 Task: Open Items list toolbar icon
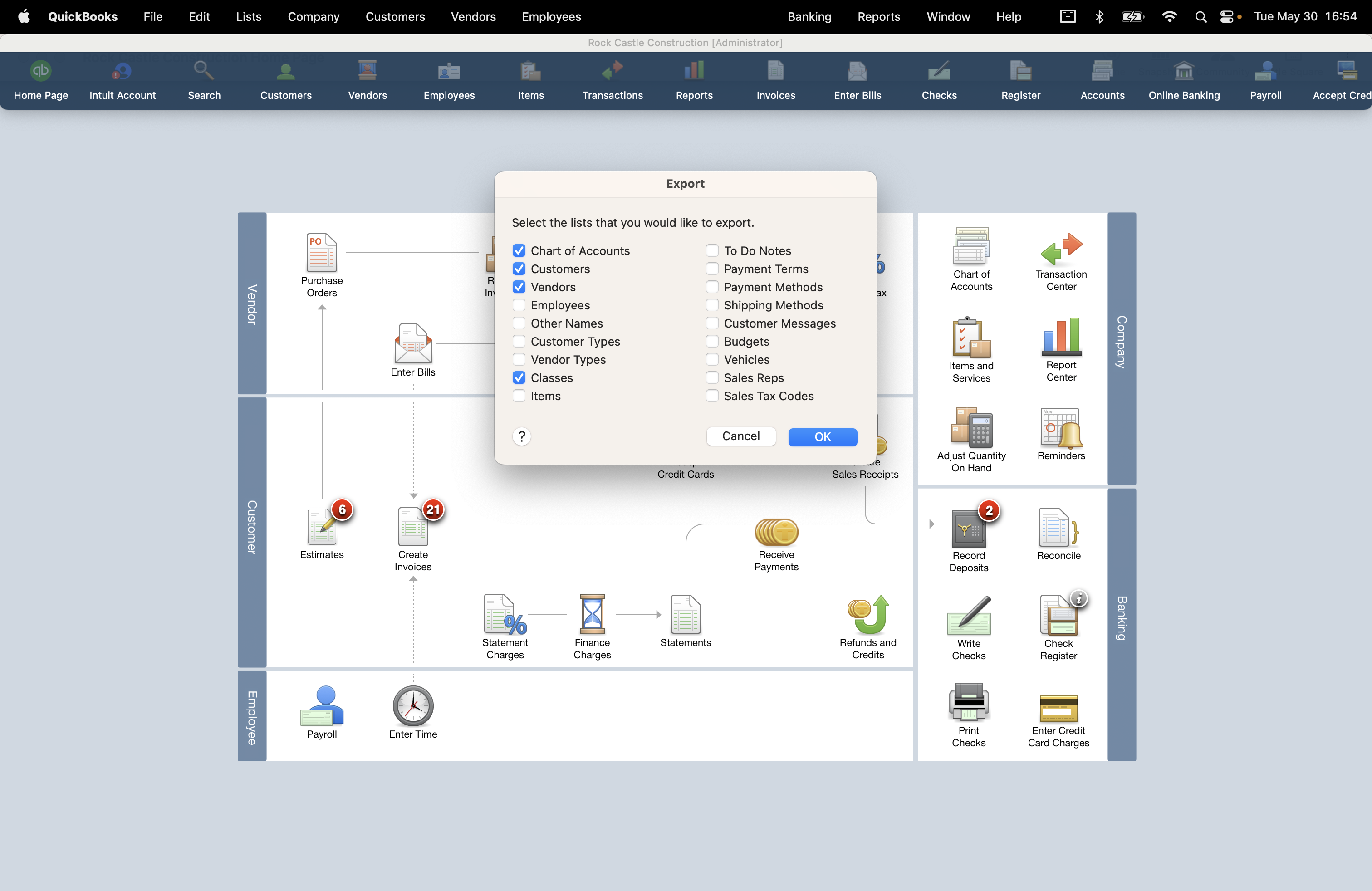pyautogui.click(x=530, y=81)
